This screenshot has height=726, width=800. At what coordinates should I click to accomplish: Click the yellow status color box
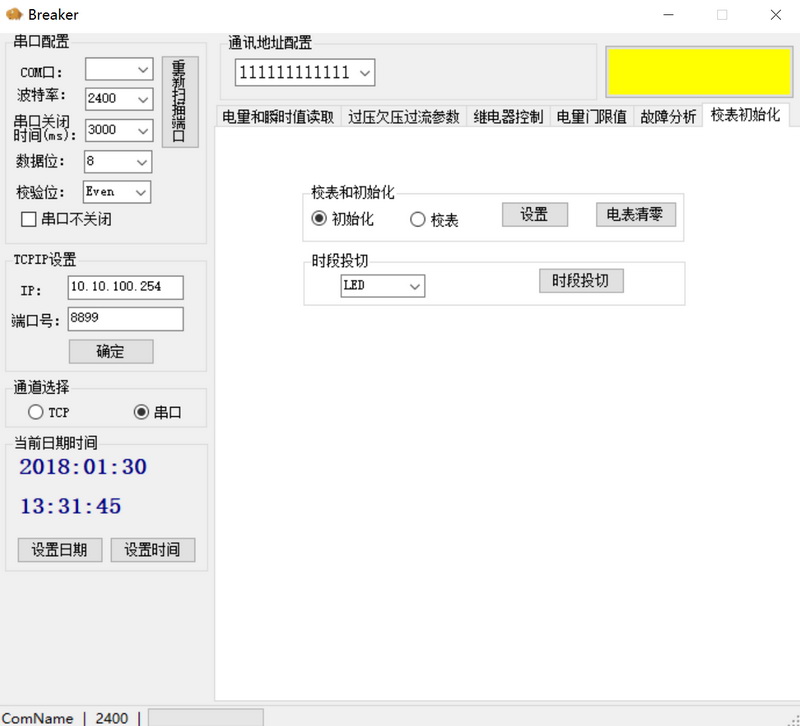(697, 71)
